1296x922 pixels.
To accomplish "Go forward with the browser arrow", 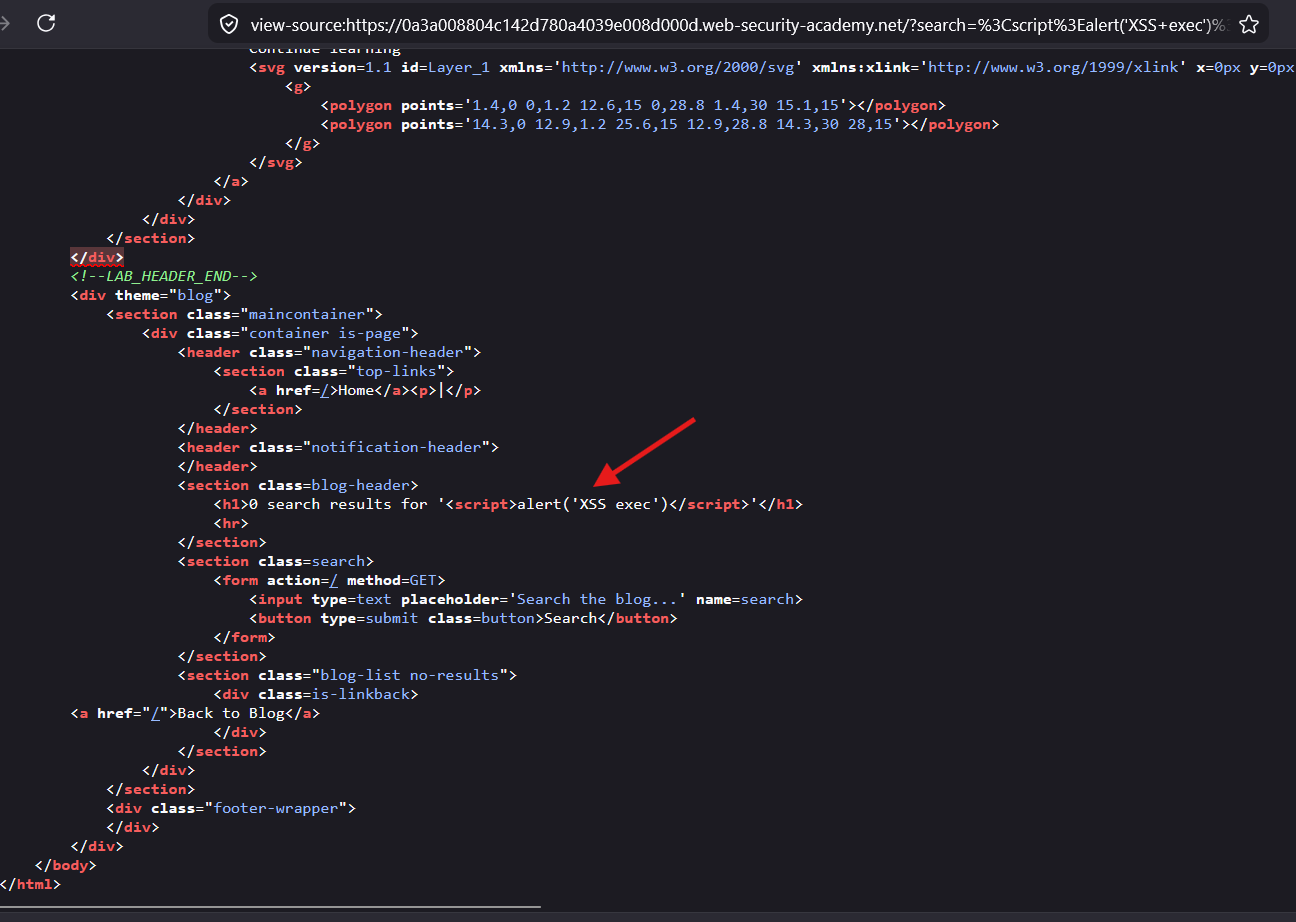I will [x=4, y=23].
